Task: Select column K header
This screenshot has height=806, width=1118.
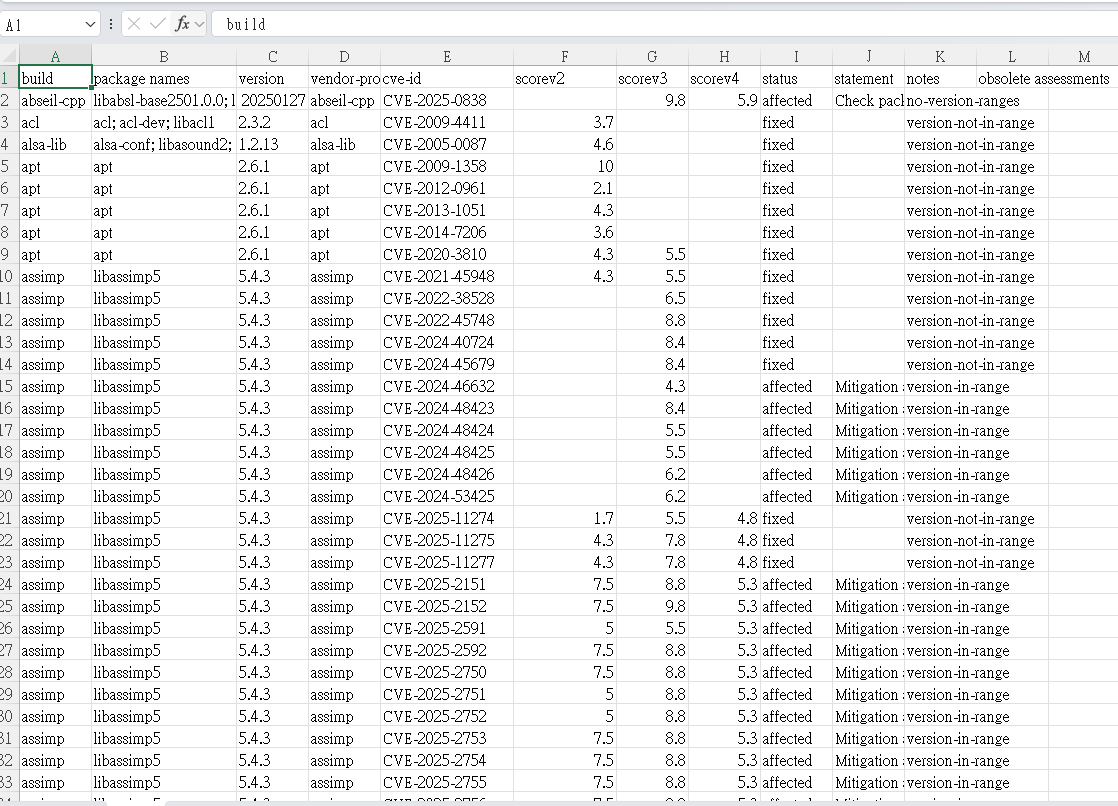Action: pos(940,57)
